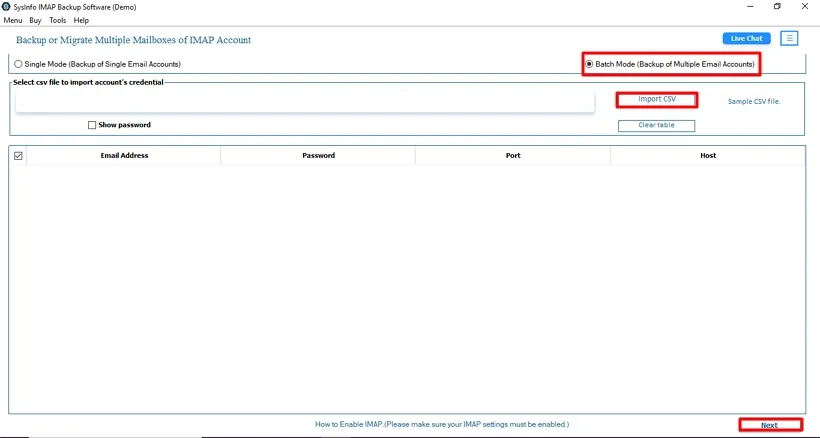Screen dimensions: 820x438
Task: Click the CSV file path input field
Action: (305, 101)
